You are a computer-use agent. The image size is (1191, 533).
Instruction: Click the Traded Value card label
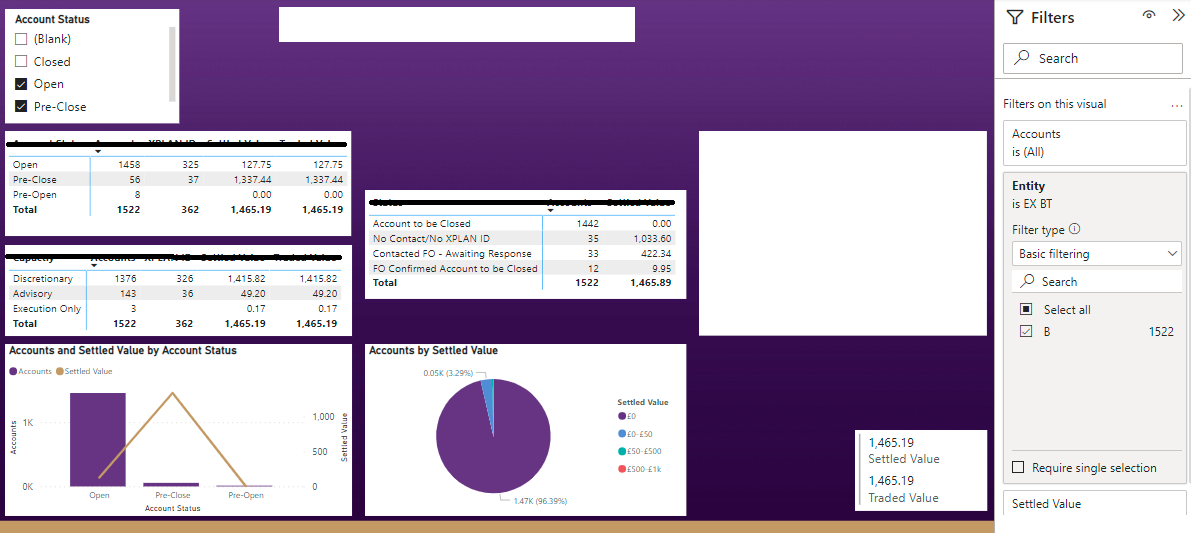click(x=903, y=498)
